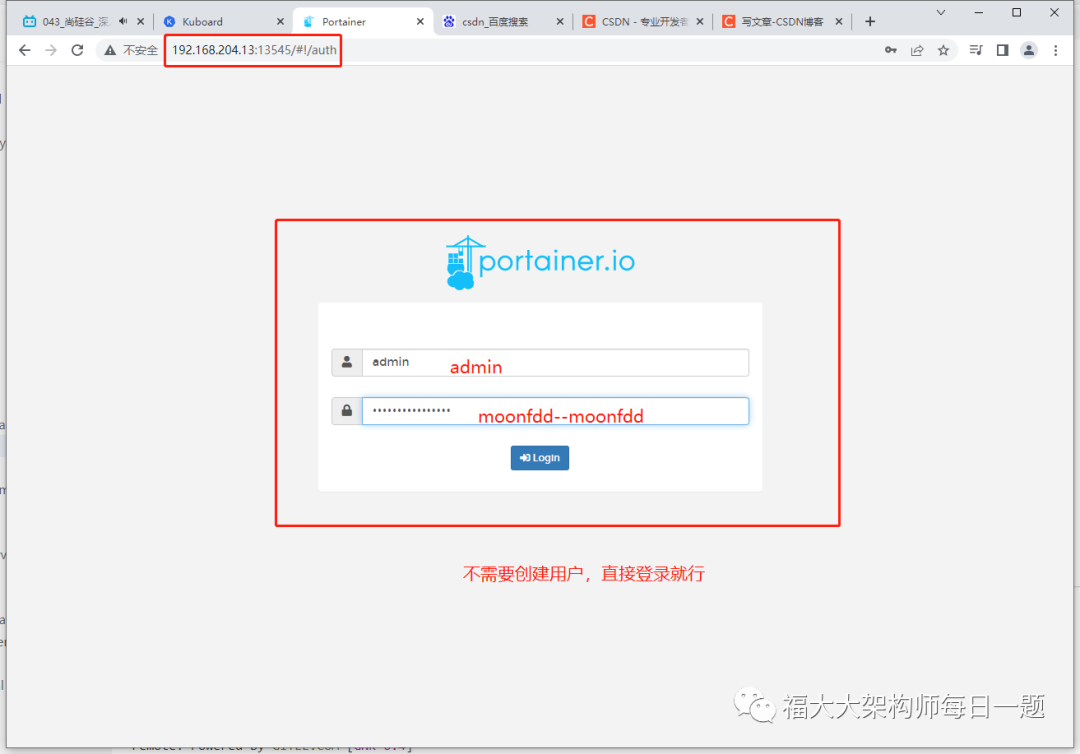The width and height of the screenshot is (1080, 754).
Task: Open a new tab with plus button
Action: [870, 22]
